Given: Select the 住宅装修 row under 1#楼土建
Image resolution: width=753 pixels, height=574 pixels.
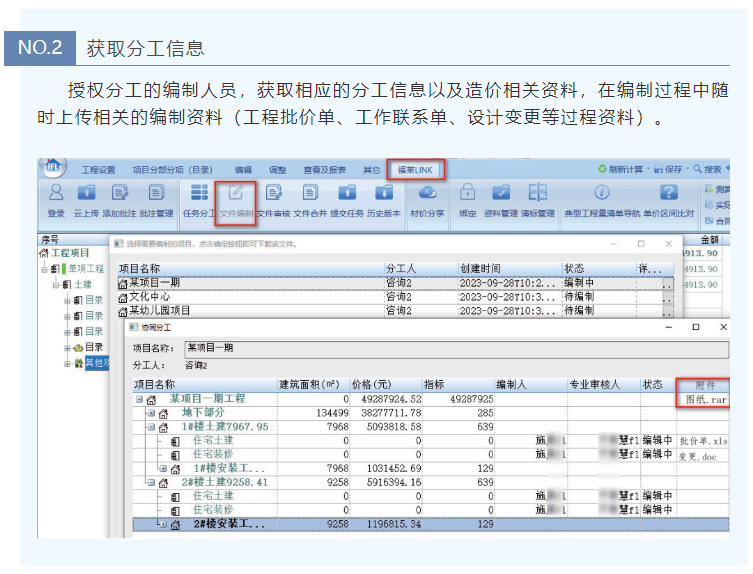Looking at the screenshot, I should coord(431,454).
